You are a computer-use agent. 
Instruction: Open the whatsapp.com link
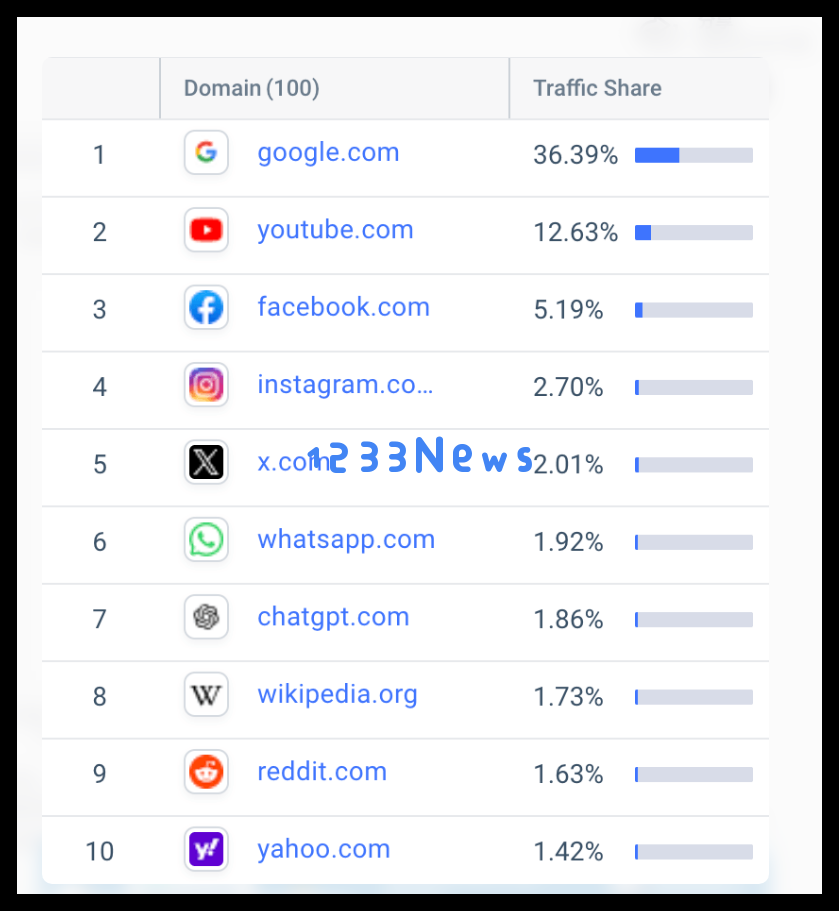tap(346, 540)
